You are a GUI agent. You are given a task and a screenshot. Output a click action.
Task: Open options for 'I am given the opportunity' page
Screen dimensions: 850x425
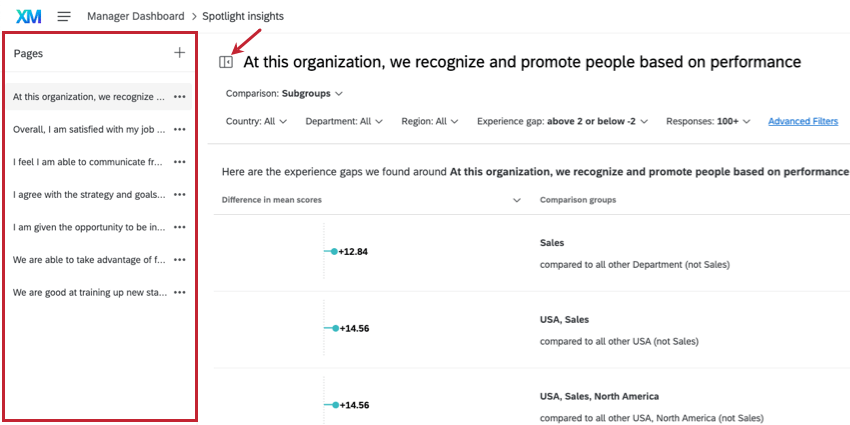click(180, 227)
